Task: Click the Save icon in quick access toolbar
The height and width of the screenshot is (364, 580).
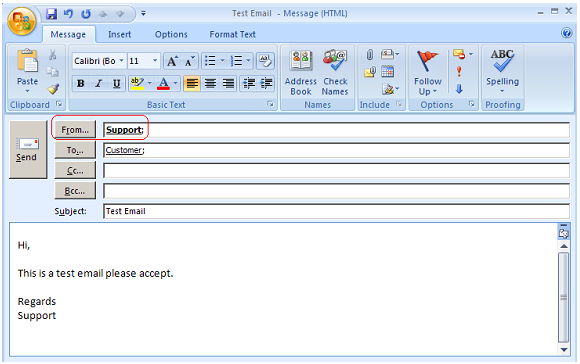Action: (x=51, y=14)
